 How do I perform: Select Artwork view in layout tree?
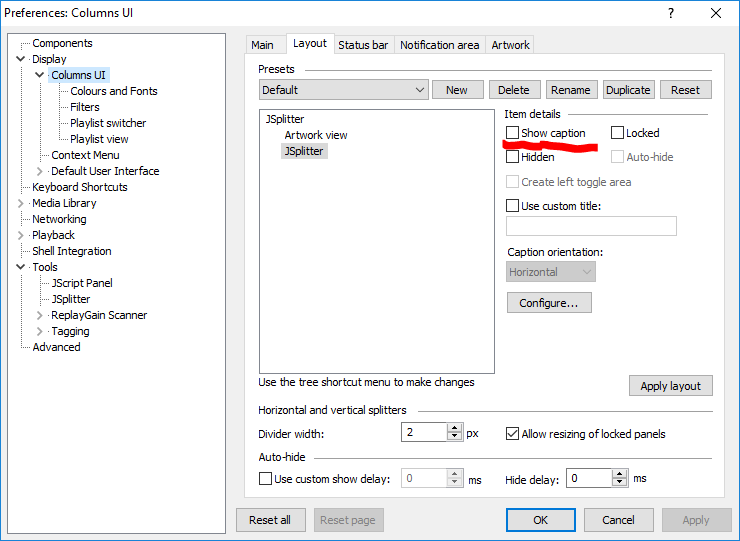click(316, 135)
